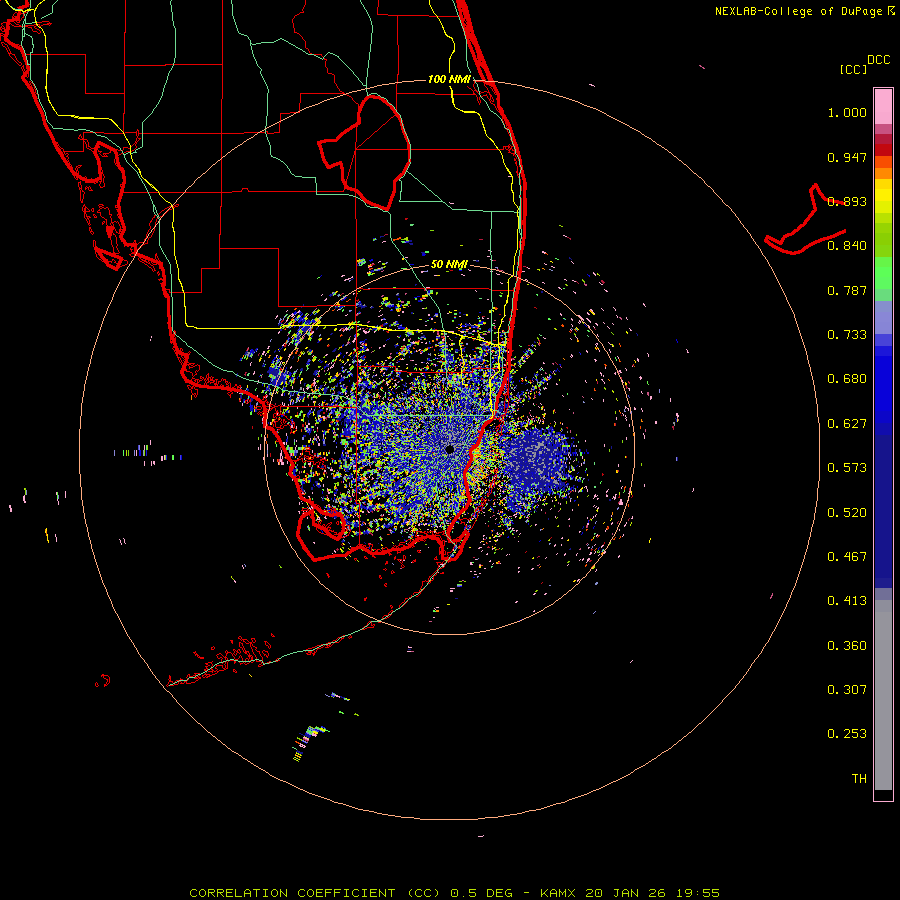Select the 0.733 scale value
Viewport: 900px width, 900px height.
pos(847,335)
